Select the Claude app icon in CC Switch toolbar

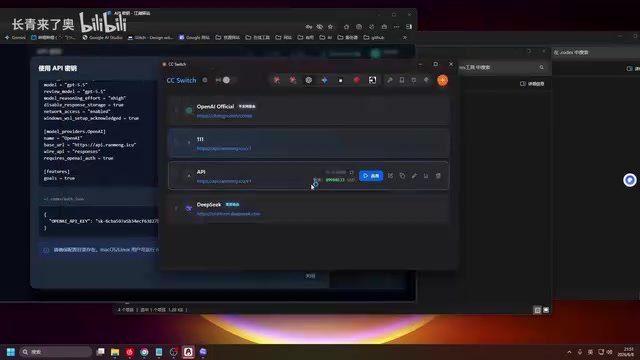277,80
